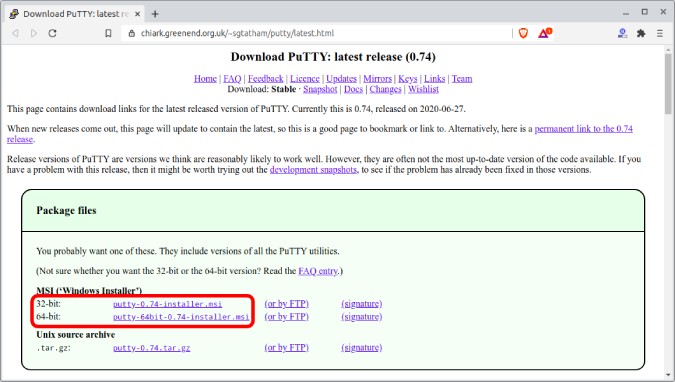Open 32-bit row's signature link

pos(362,304)
